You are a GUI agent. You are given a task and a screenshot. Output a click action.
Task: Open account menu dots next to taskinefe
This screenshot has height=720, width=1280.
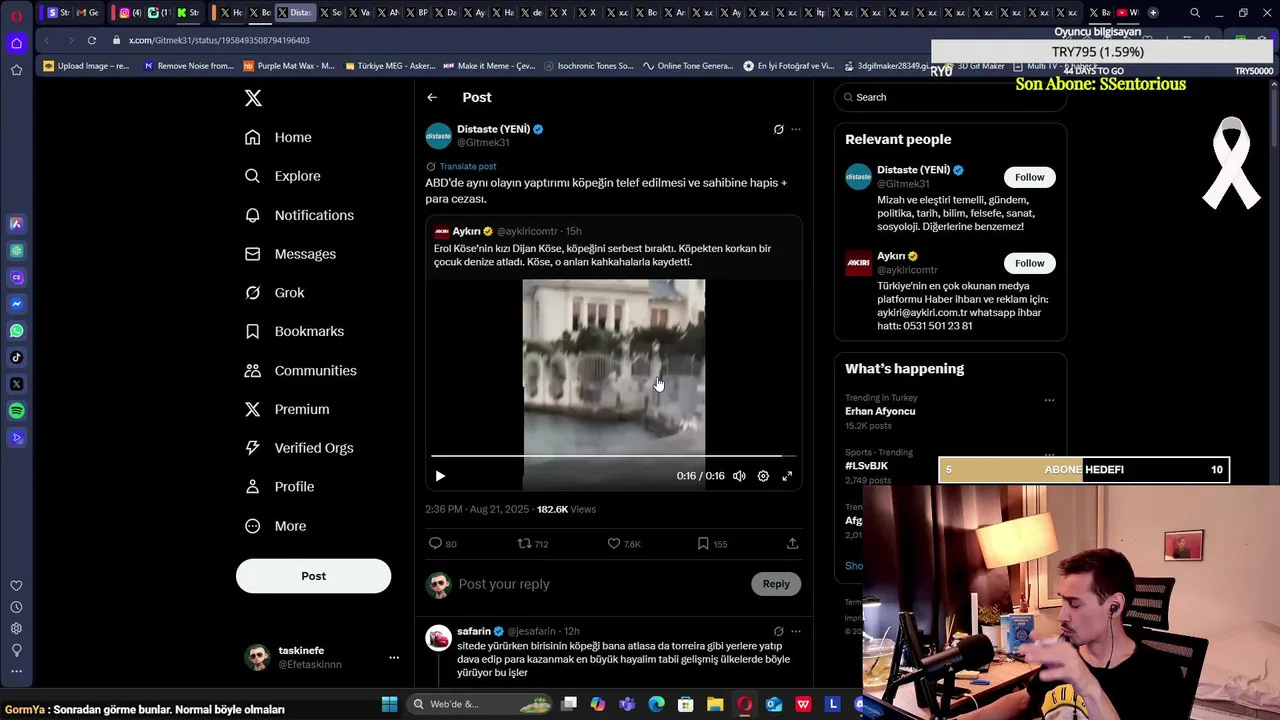[x=394, y=657]
